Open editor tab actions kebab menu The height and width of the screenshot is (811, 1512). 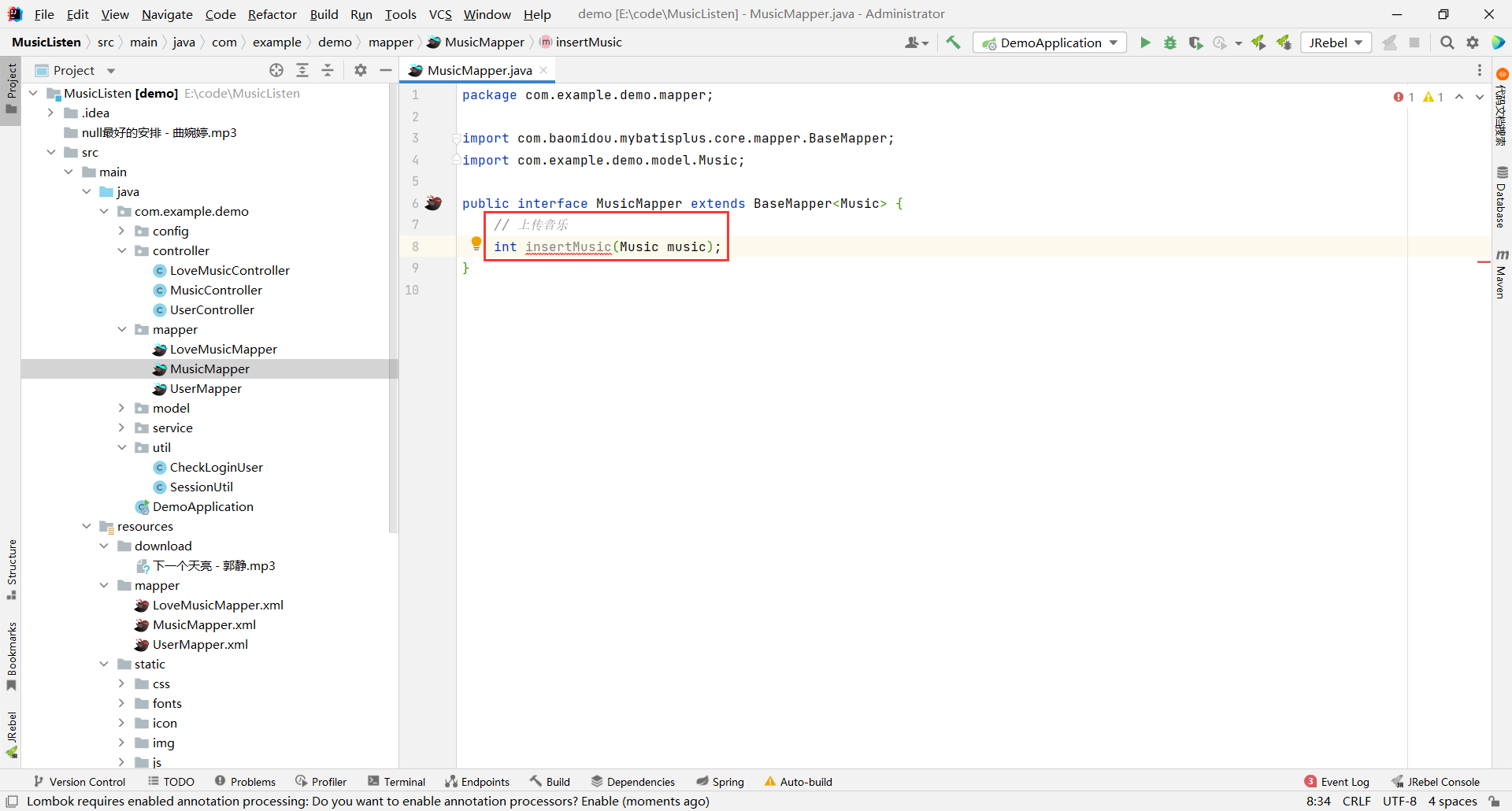point(1480,70)
